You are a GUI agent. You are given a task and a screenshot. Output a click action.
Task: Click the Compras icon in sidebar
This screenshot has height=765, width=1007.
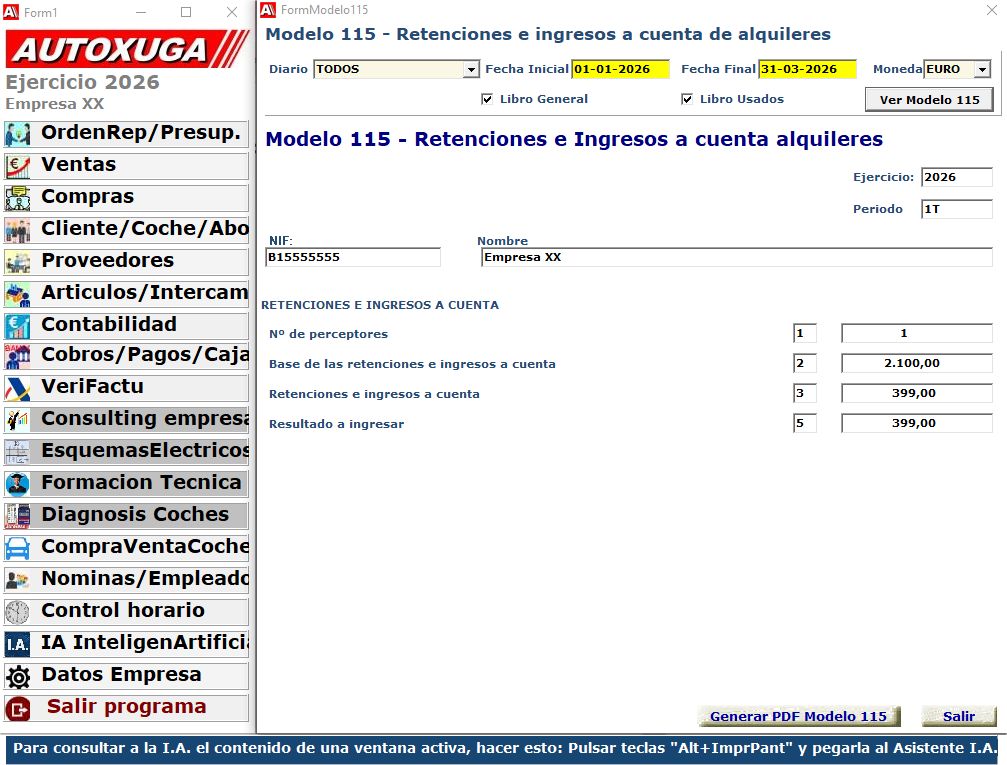tap(18, 198)
